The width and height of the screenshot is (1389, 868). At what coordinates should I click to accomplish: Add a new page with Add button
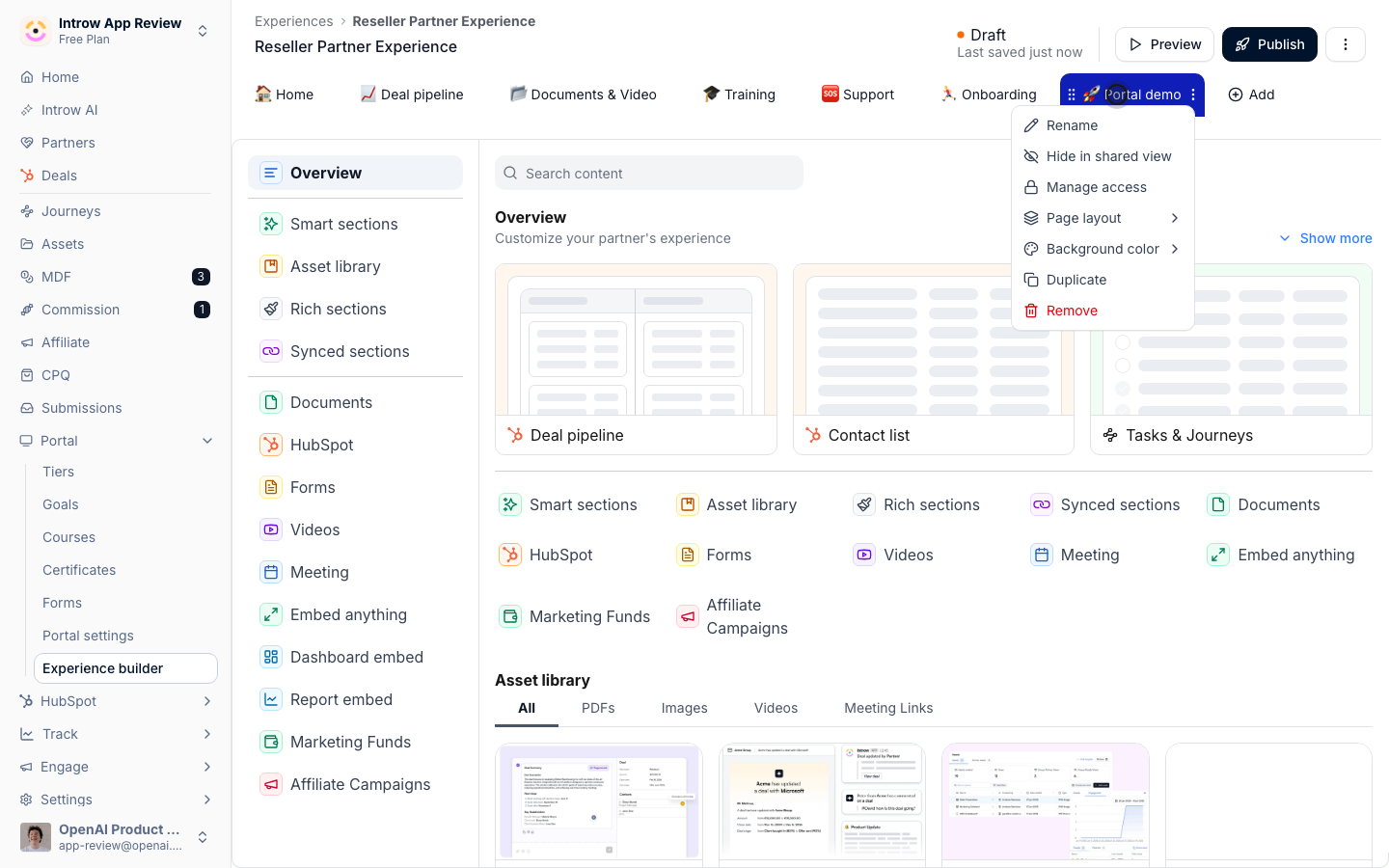click(1251, 95)
